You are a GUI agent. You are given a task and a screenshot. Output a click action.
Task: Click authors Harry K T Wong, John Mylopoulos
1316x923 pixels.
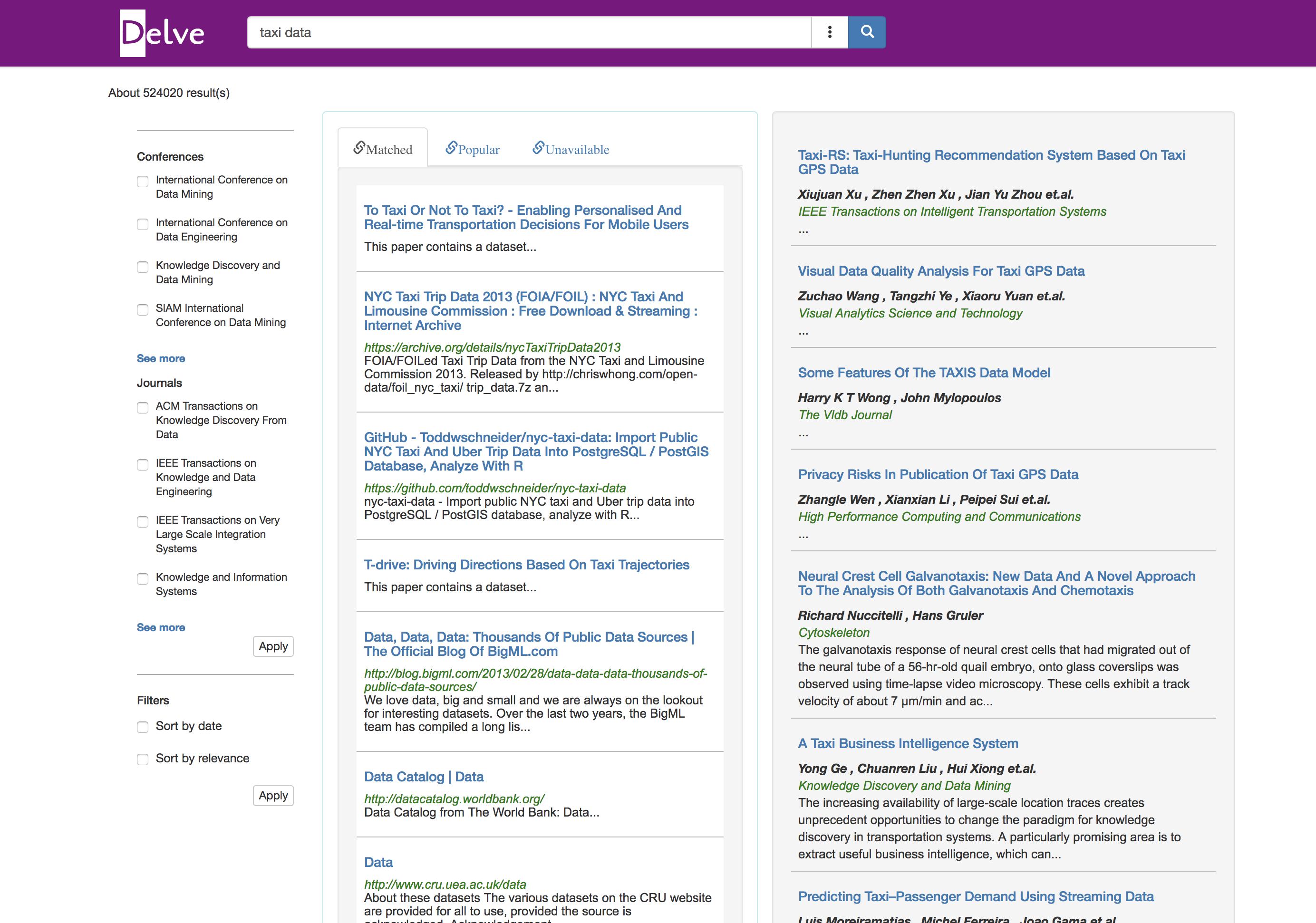point(900,398)
